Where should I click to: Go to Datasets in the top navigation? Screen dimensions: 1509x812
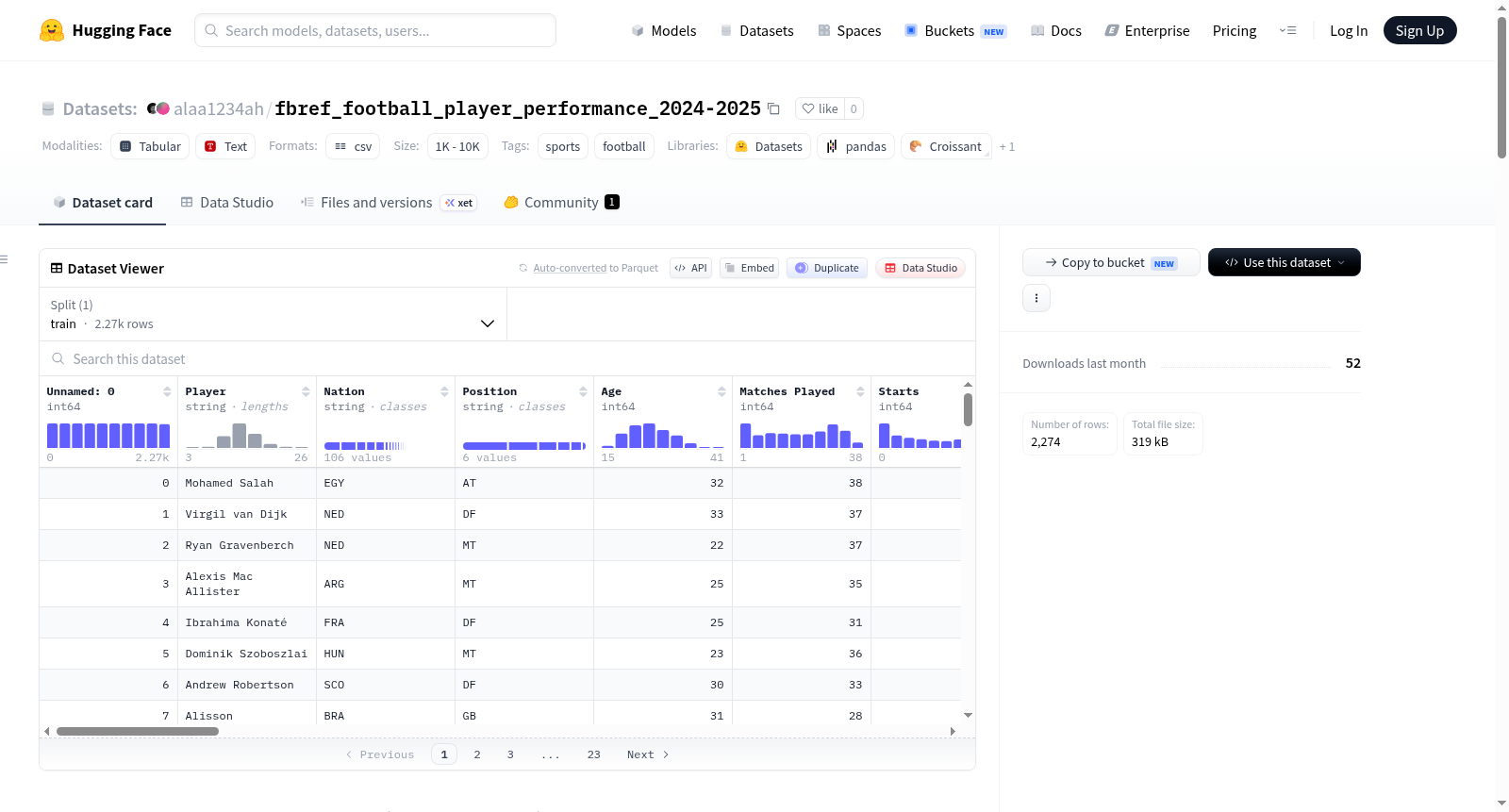(x=756, y=30)
